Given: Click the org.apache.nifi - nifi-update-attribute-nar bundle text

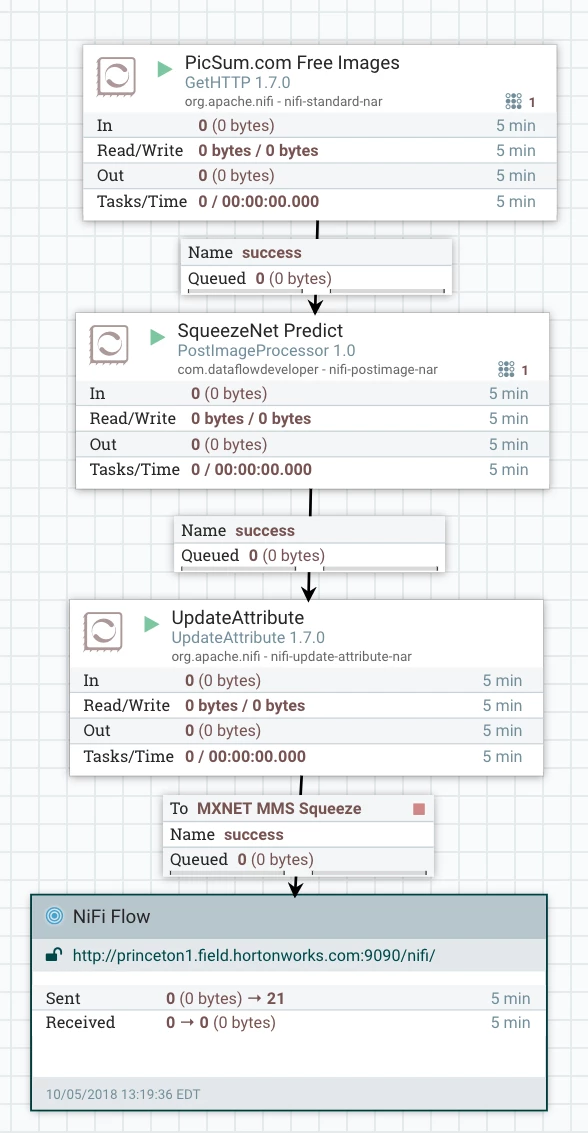Looking at the screenshot, I should [291, 657].
